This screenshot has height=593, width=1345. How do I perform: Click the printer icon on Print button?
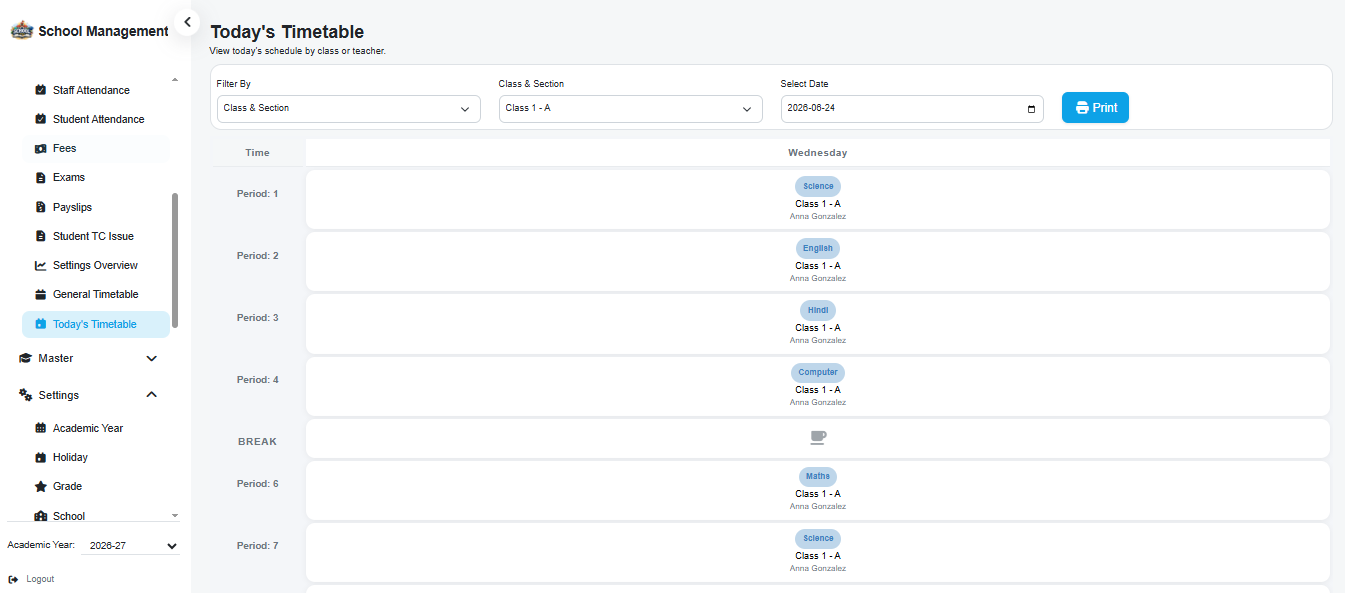pyautogui.click(x=1082, y=108)
